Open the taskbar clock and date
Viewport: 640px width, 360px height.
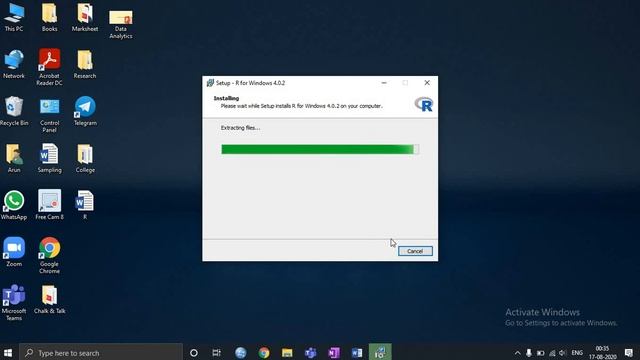602,353
